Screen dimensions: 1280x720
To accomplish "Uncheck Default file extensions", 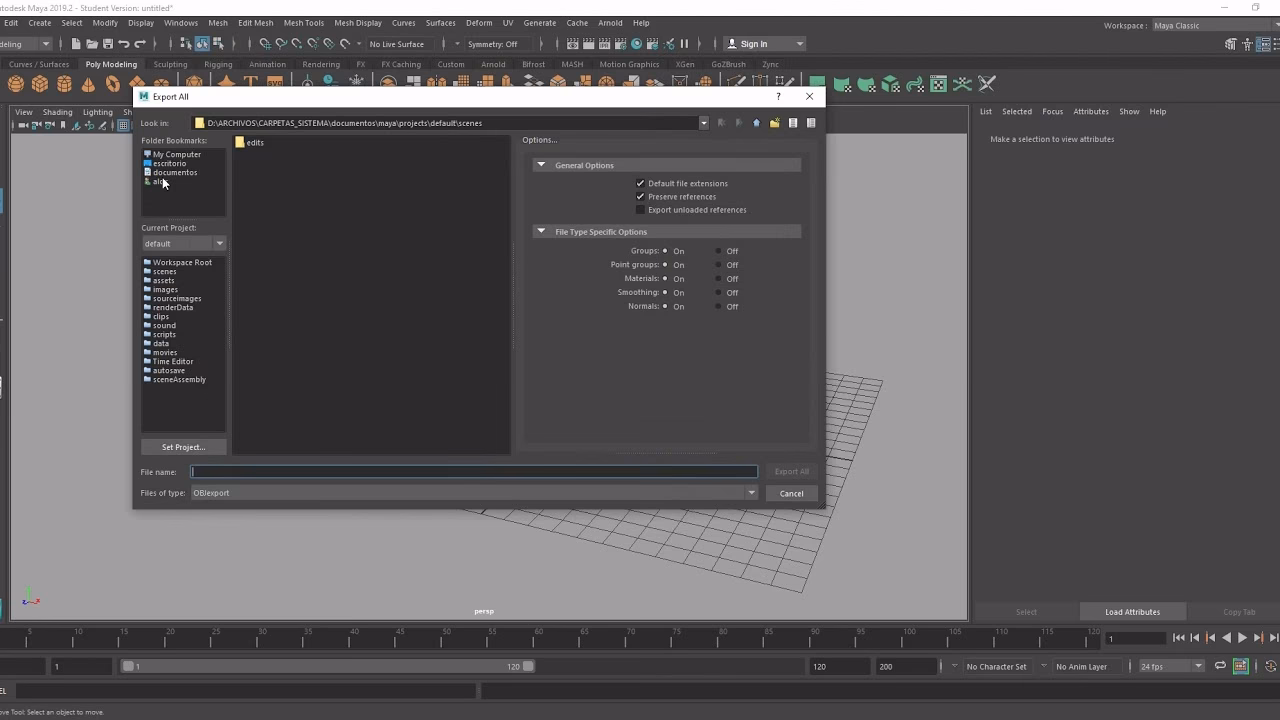I will (x=640, y=184).
